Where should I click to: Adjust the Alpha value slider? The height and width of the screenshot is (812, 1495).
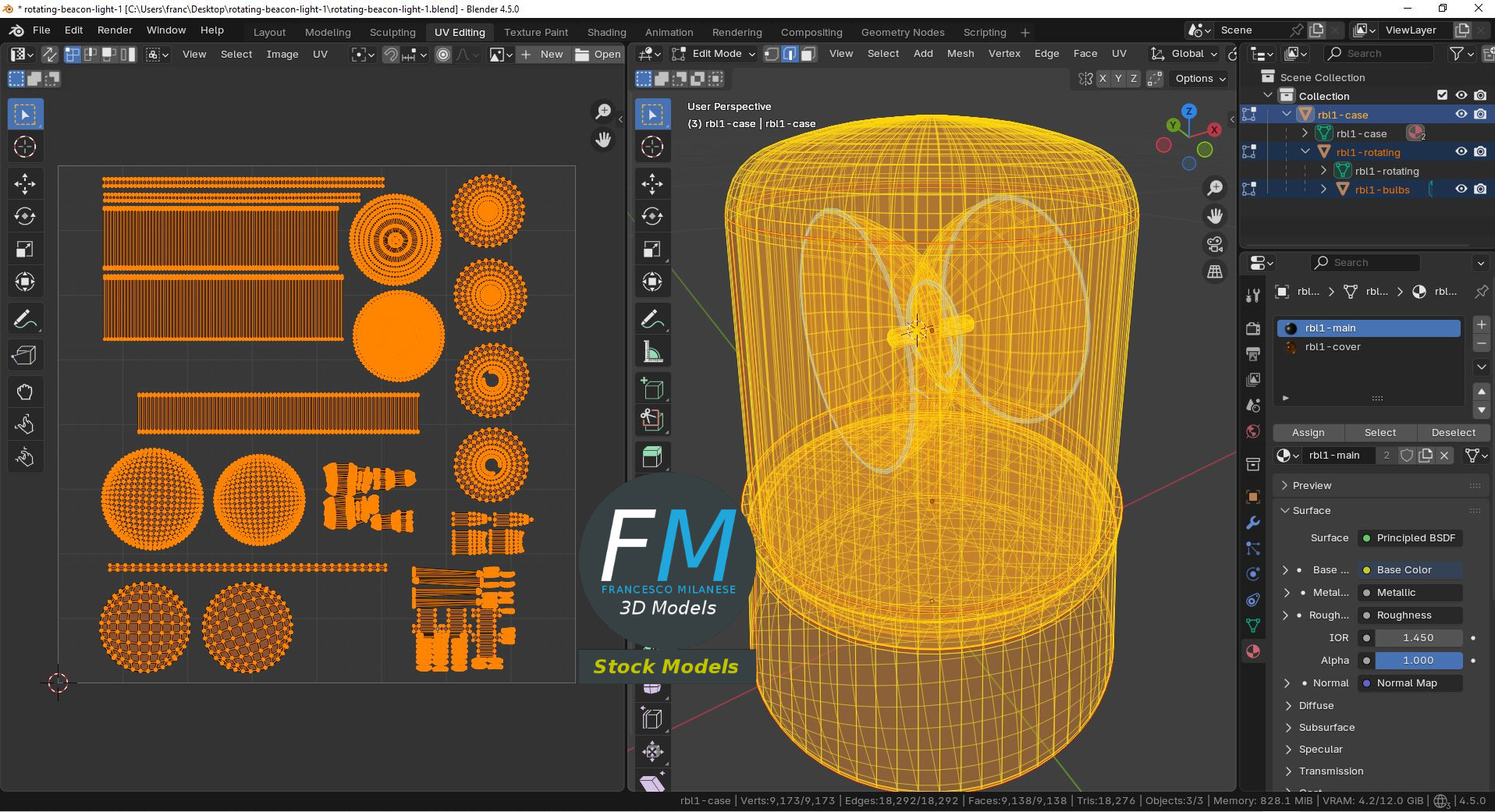(1418, 661)
